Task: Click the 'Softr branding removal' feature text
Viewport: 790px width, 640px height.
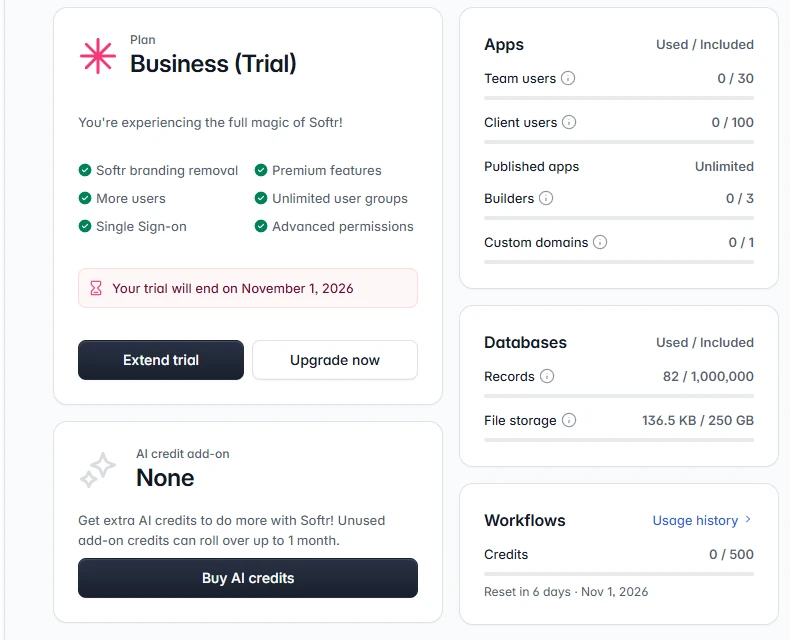Action: pyautogui.click(x=167, y=170)
